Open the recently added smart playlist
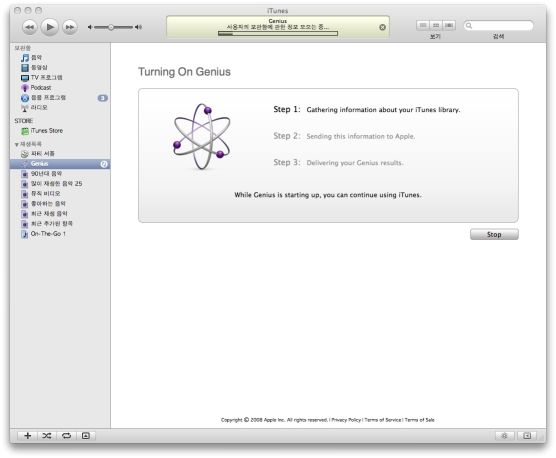Viewport: 556px width, 458px height. pos(60,224)
